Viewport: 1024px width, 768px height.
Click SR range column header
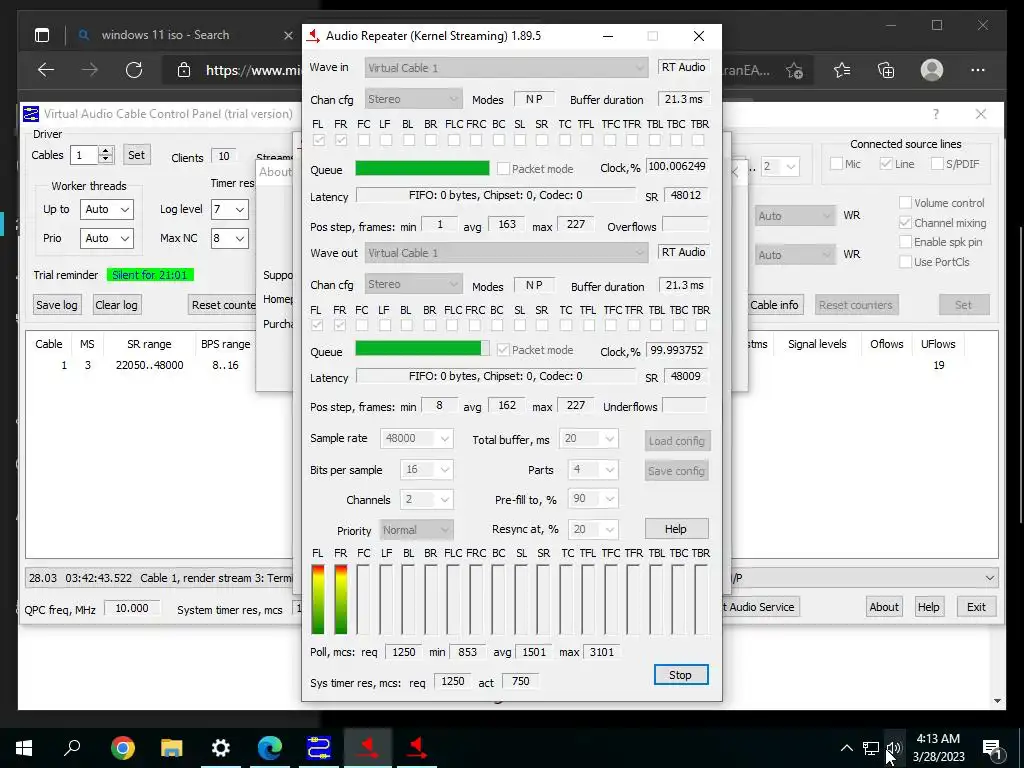[149, 344]
